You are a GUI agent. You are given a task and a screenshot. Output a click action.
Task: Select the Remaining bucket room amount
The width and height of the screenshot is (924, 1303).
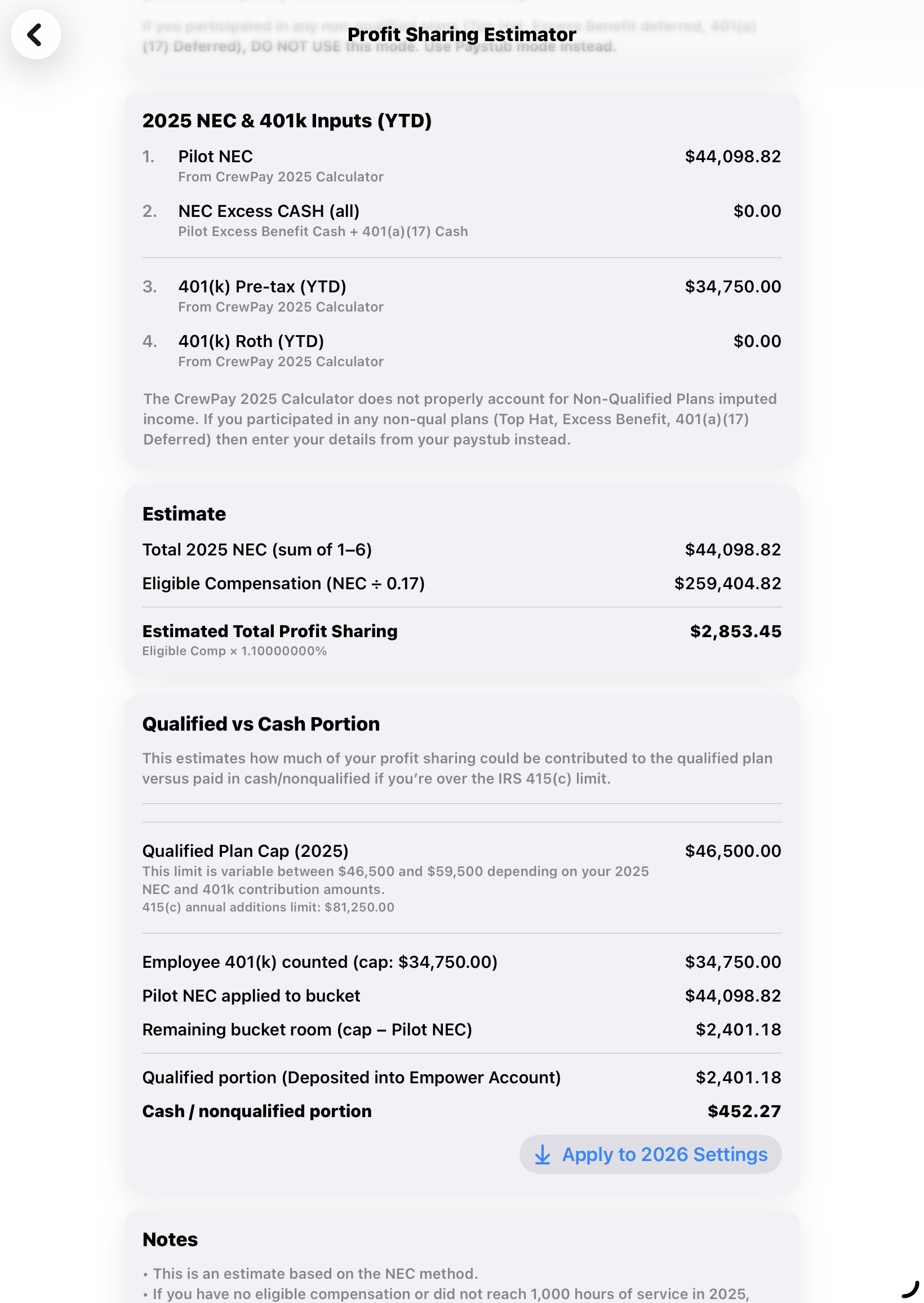point(738,1029)
